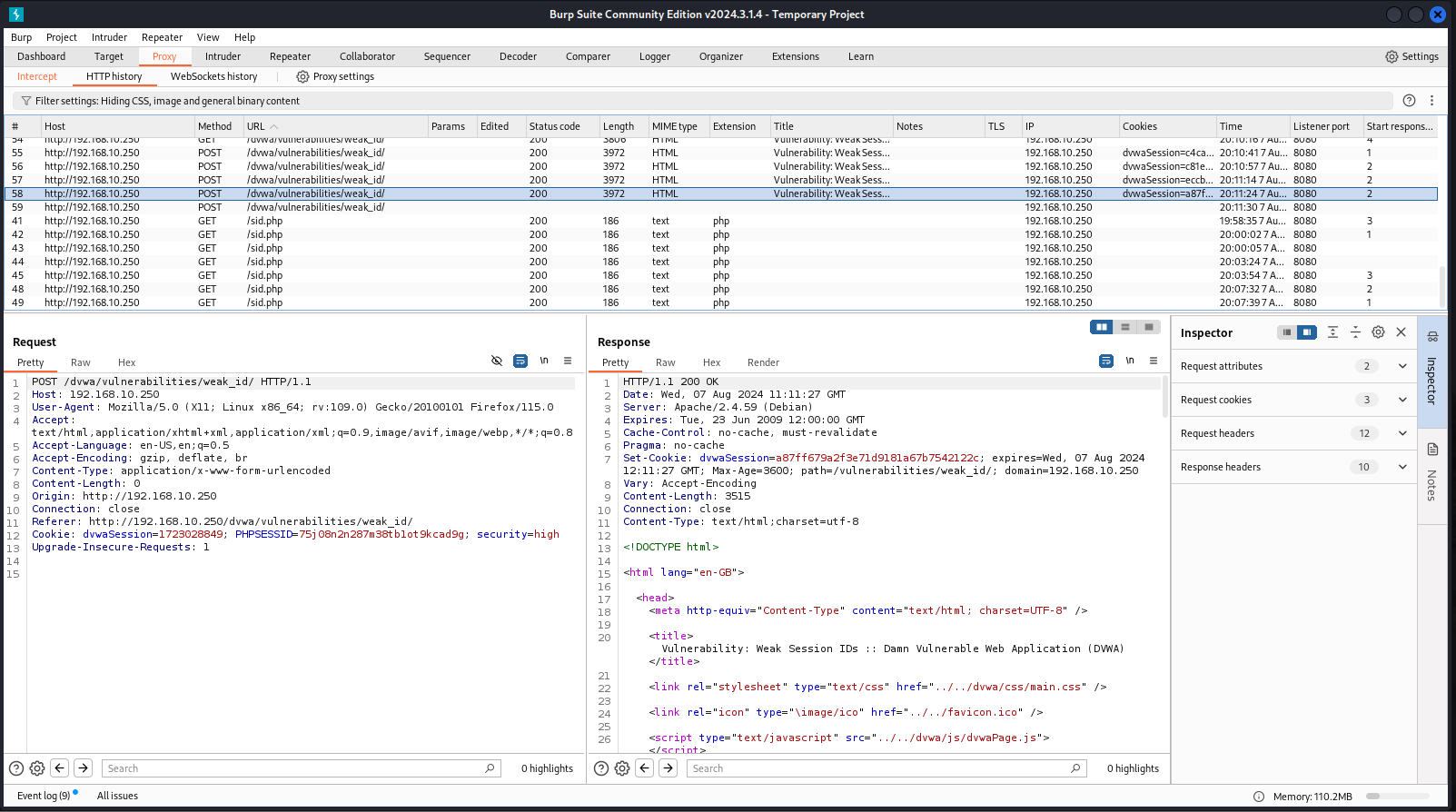This screenshot has width=1456, height=812.
Task: Click the memory info icon in the status bar
Action: [1259, 797]
